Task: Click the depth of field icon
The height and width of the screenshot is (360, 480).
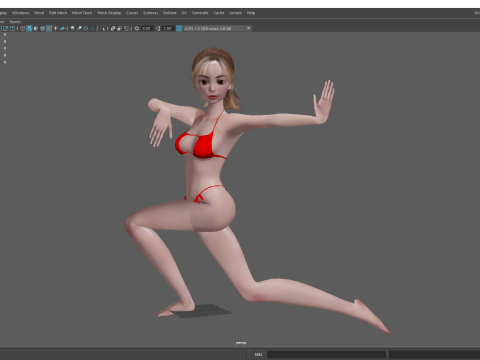Action: point(92,28)
